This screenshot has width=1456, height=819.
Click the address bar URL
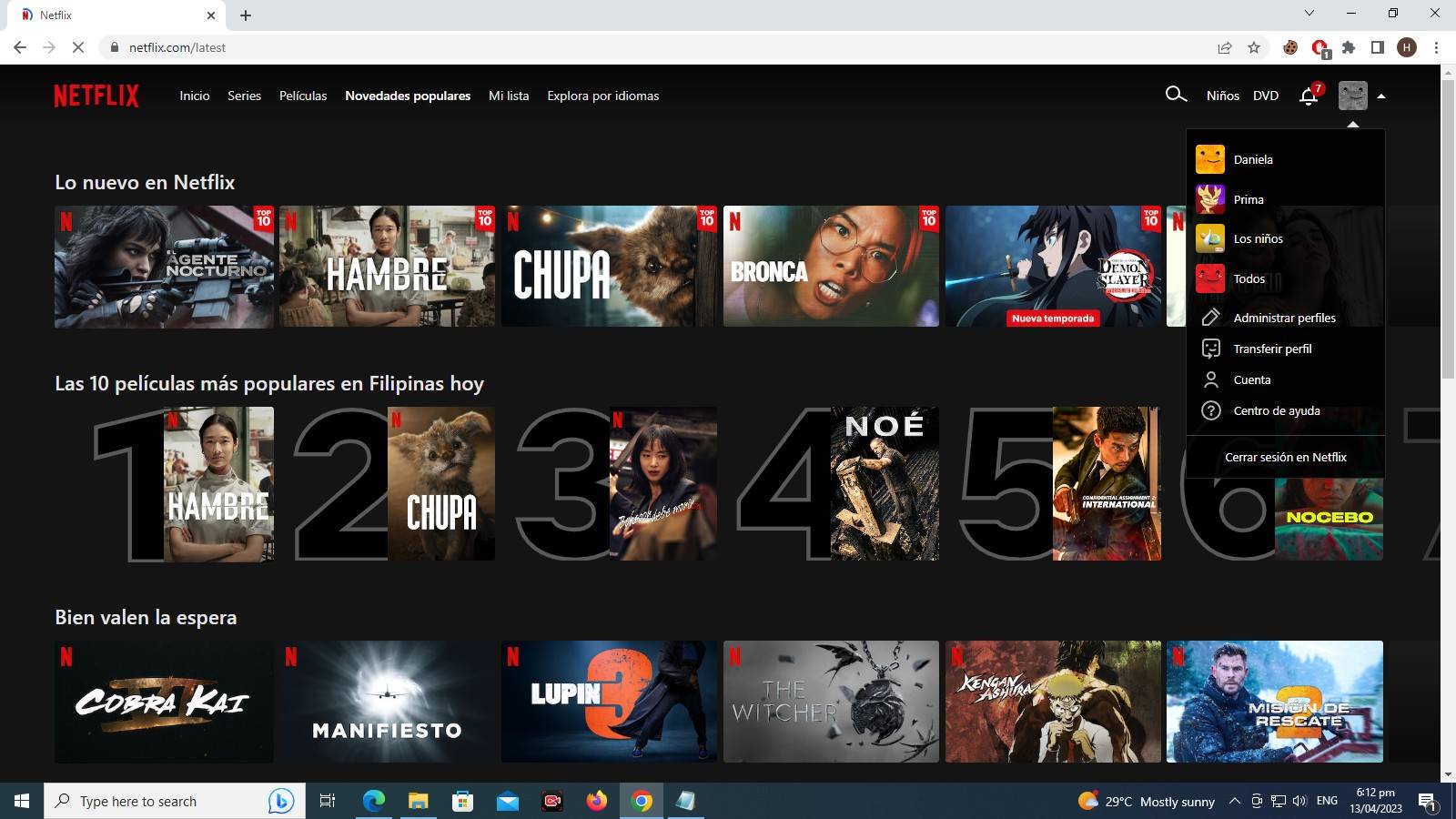(177, 47)
